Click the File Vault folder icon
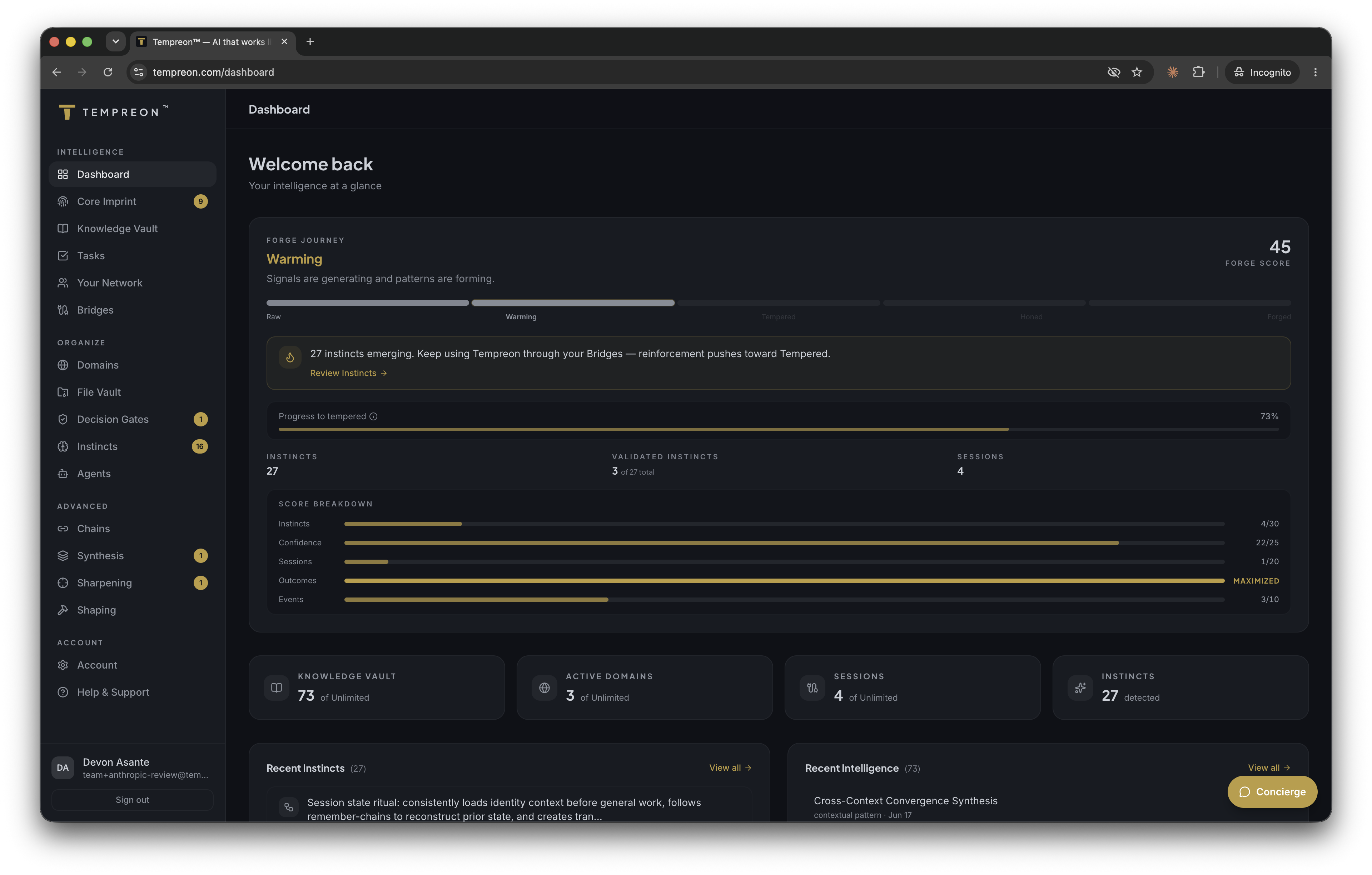The width and height of the screenshot is (1372, 875). pos(63,392)
